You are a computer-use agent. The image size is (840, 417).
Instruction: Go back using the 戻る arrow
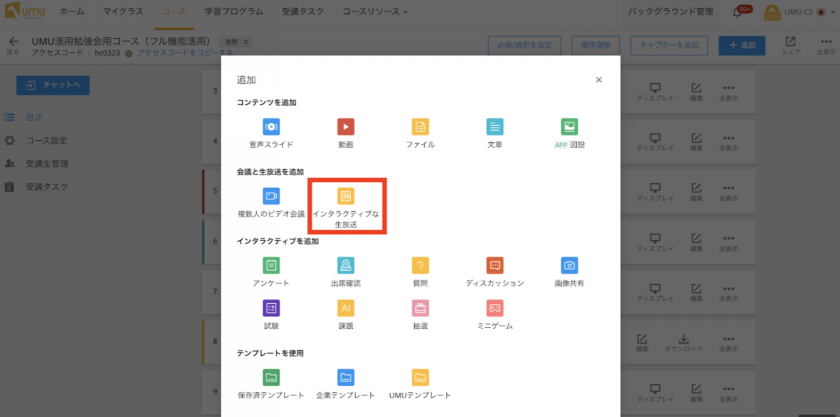coord(13,45)
